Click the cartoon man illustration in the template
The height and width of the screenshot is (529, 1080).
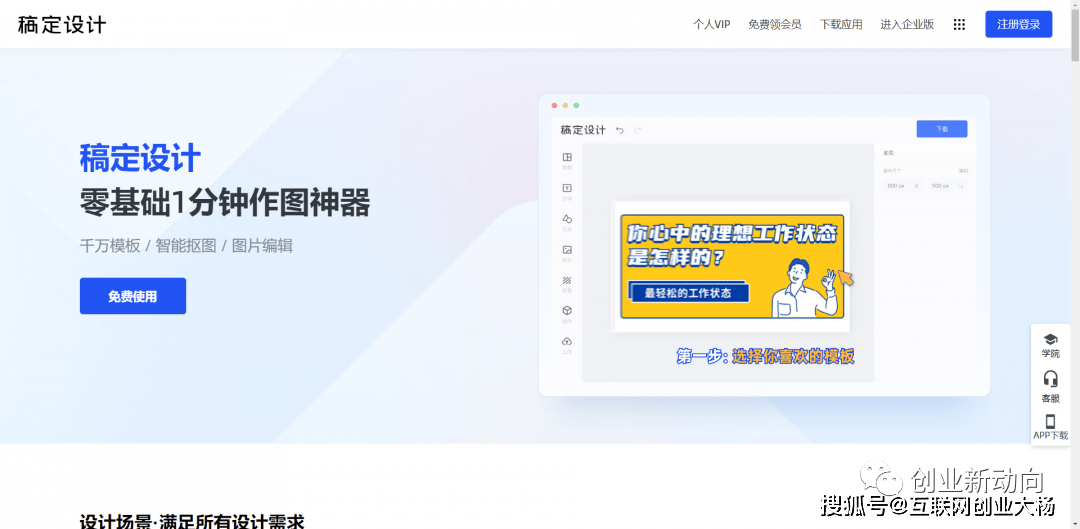pos(803,287)
